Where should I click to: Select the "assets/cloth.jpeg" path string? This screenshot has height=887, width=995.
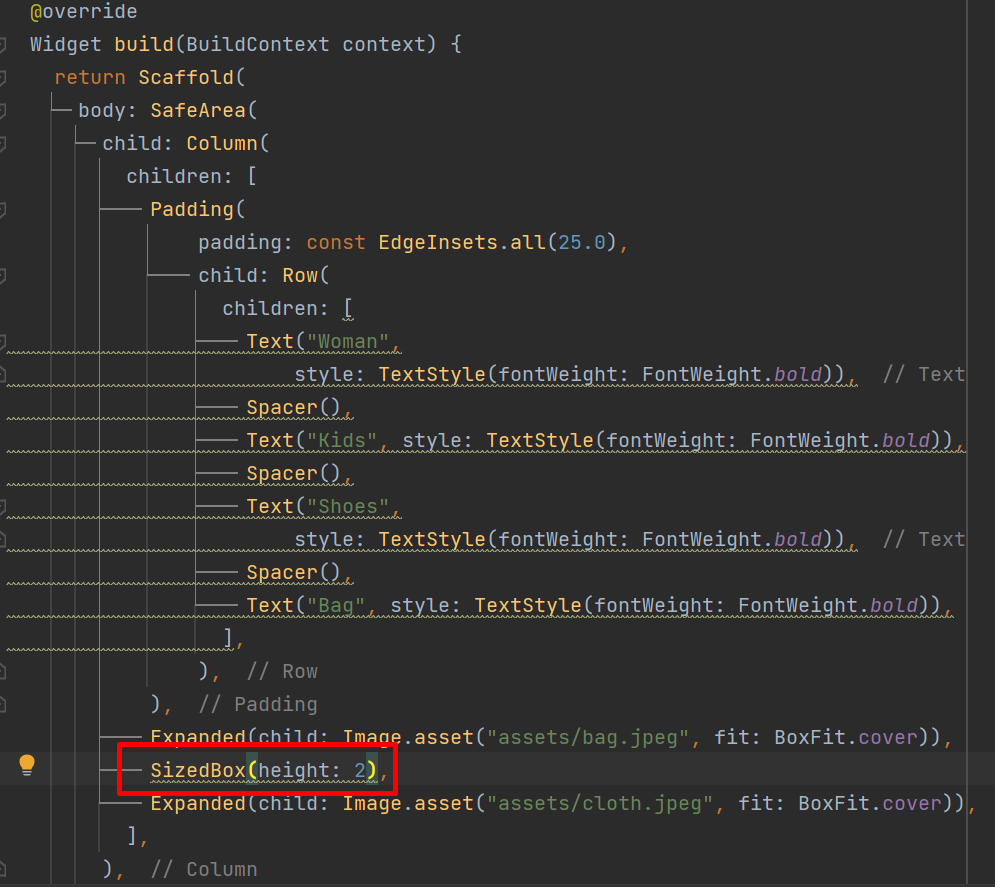[600, 803]
